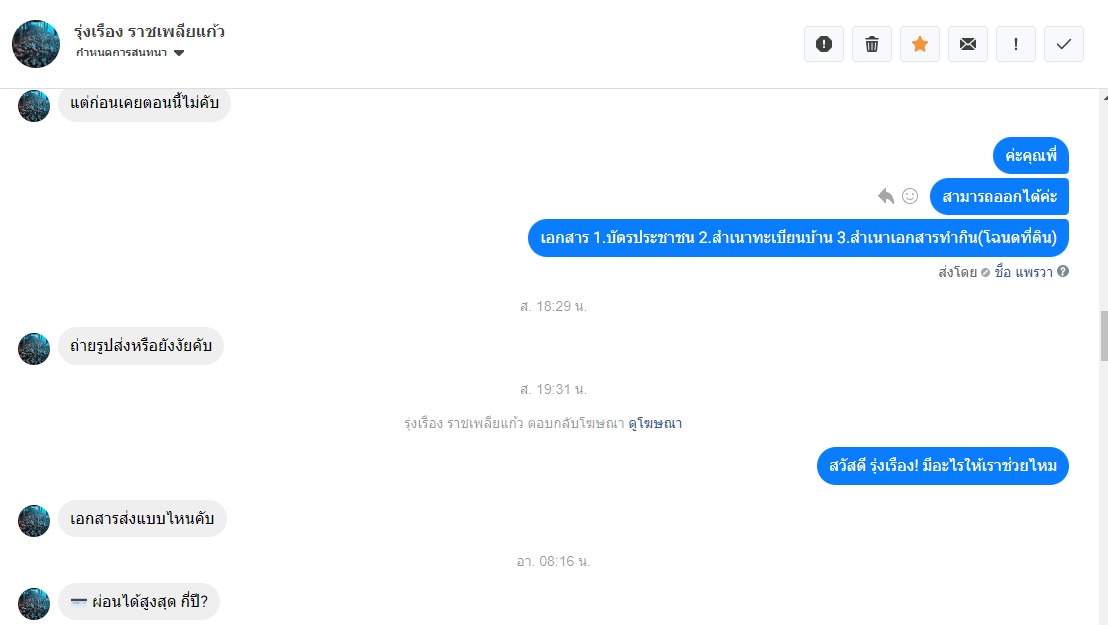
Task: Mark conversation done with checkmark icon
Action: (x=1064, y=44)
